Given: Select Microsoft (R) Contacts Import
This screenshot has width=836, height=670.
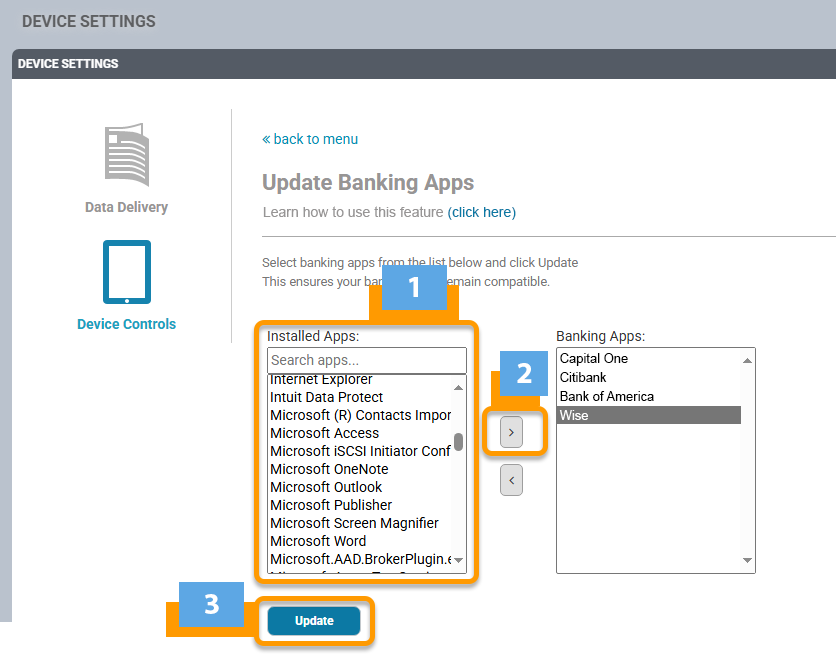Looking at the screenshot, I should point(360,415).
